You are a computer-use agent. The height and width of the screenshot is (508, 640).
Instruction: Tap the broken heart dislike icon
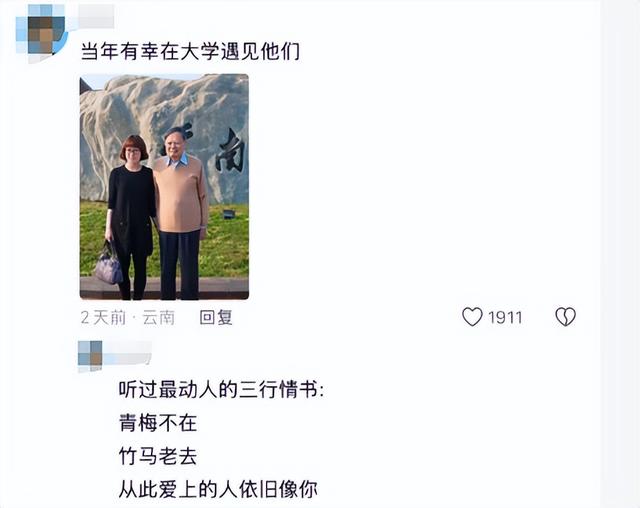click(565, 317)
